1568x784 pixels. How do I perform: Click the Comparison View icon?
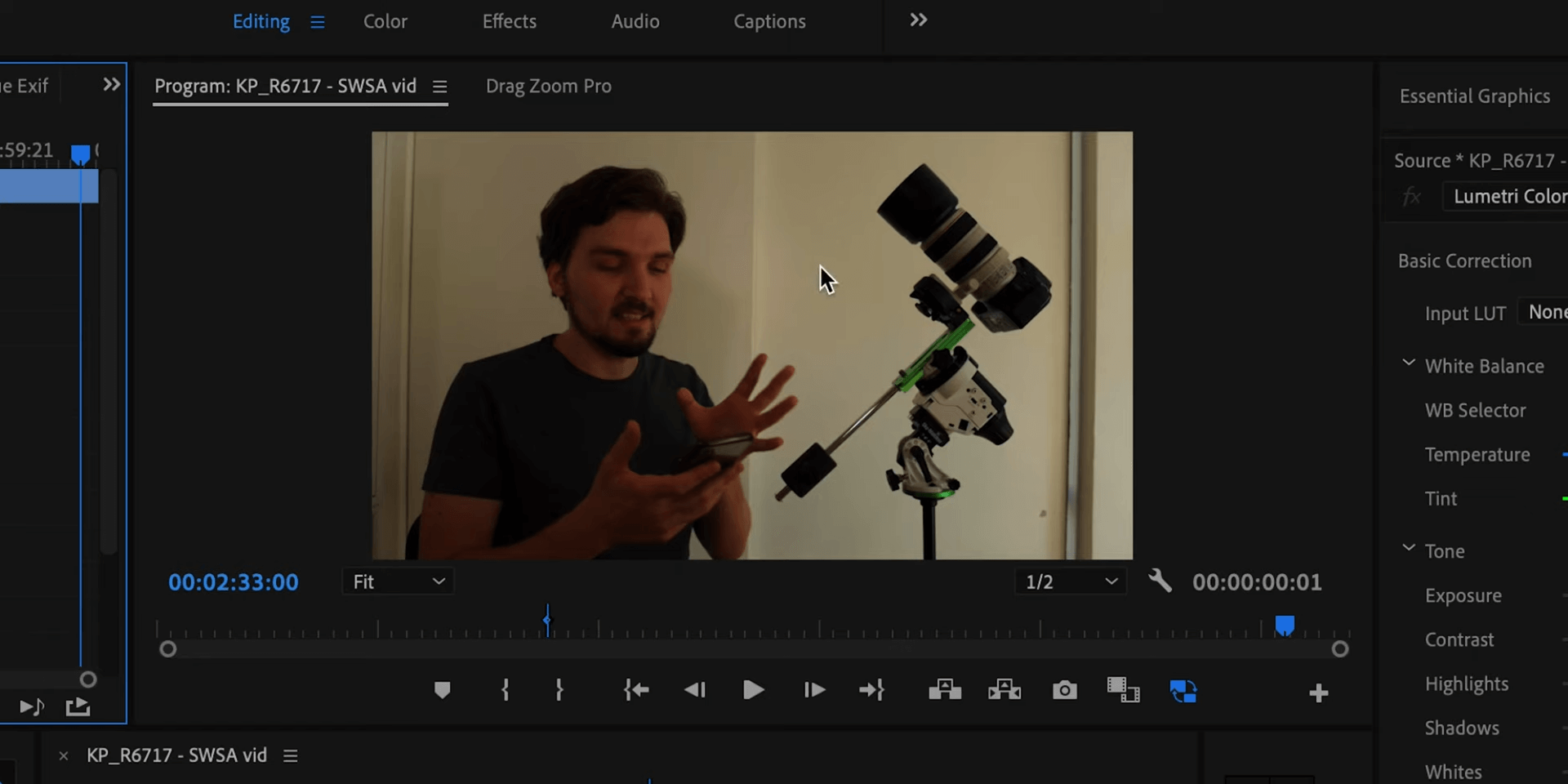[1124, 690]
